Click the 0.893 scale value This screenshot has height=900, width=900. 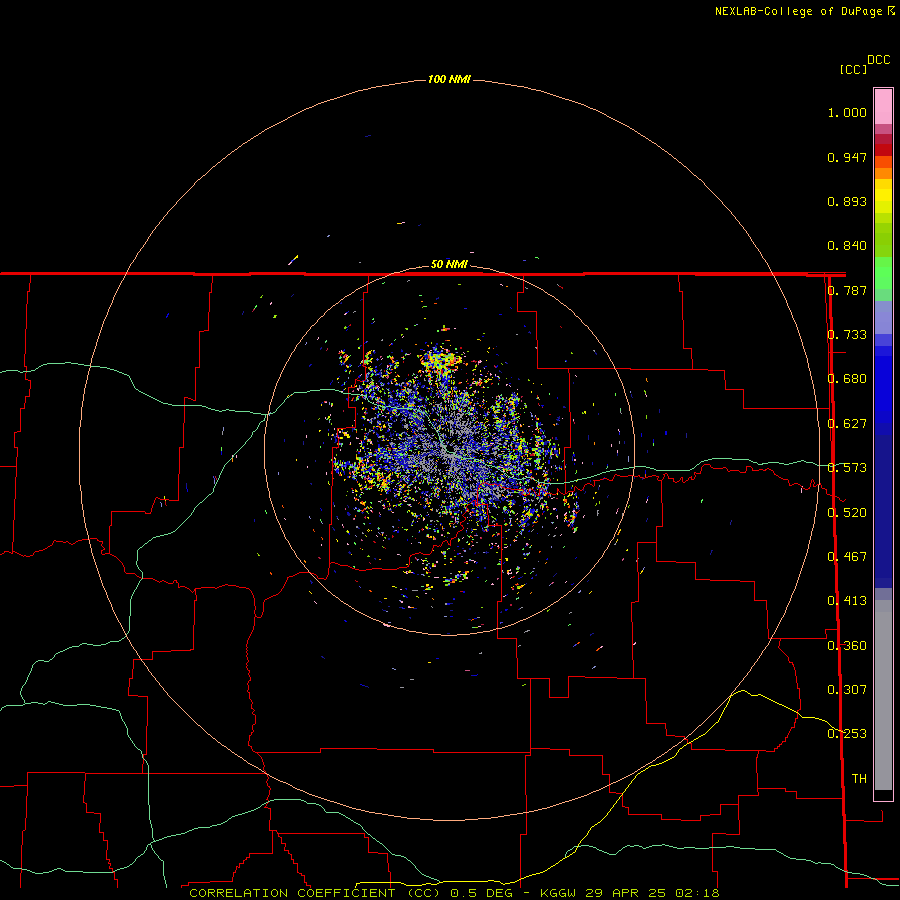tap(847, 201)
